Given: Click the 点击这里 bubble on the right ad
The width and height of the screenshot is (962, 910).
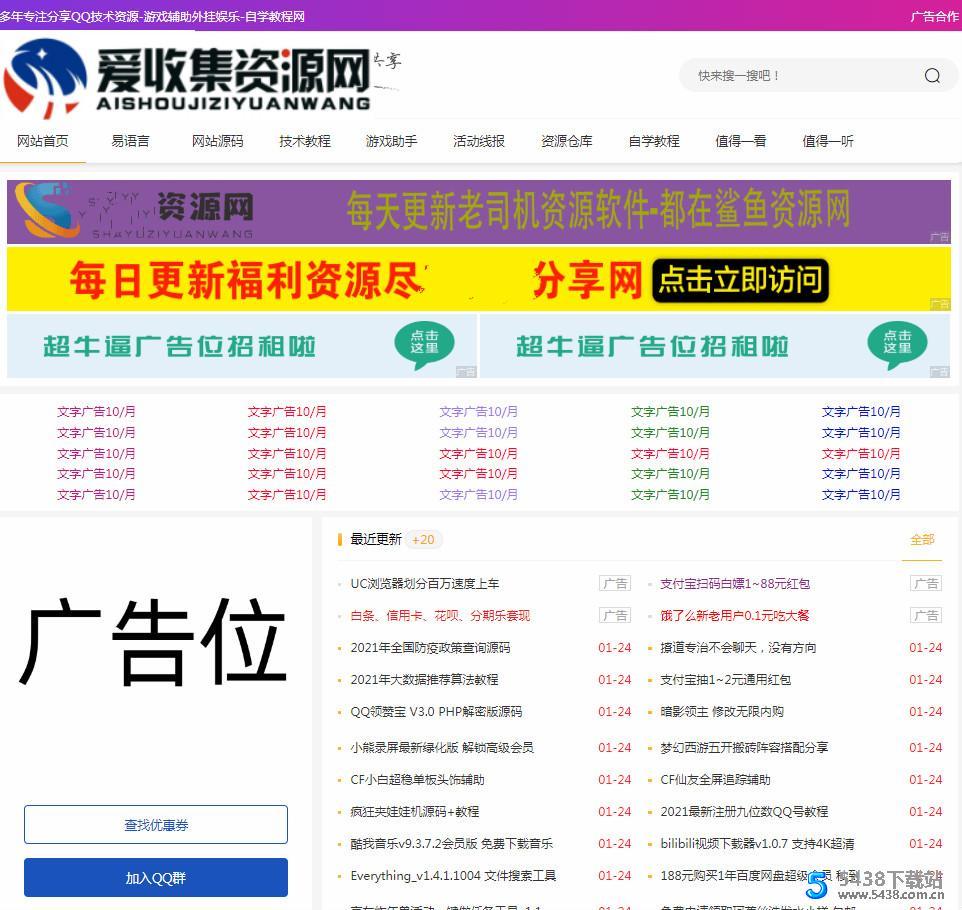Looking at the screenshot, I should coord(897,344).
